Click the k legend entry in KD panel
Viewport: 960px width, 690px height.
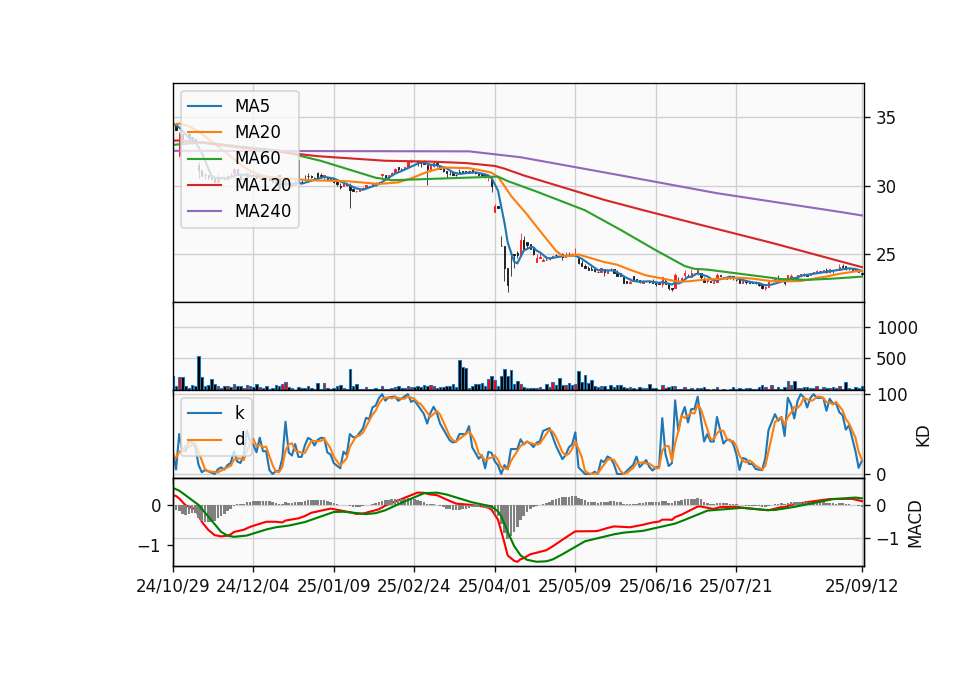click(239, 413)
